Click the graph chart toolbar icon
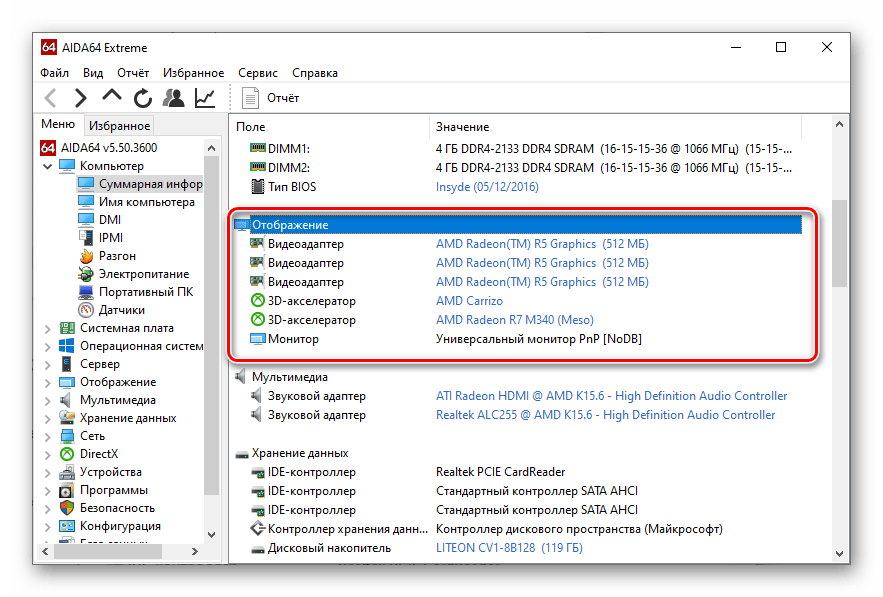The height and width of the screenshot is (597, 883). pos(204,98)
